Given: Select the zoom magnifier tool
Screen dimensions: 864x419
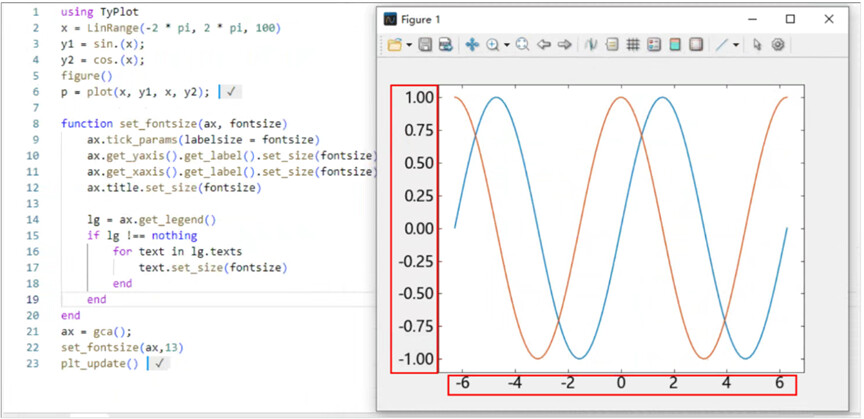Looking at the screenshot, I should [x=493, y=45].
